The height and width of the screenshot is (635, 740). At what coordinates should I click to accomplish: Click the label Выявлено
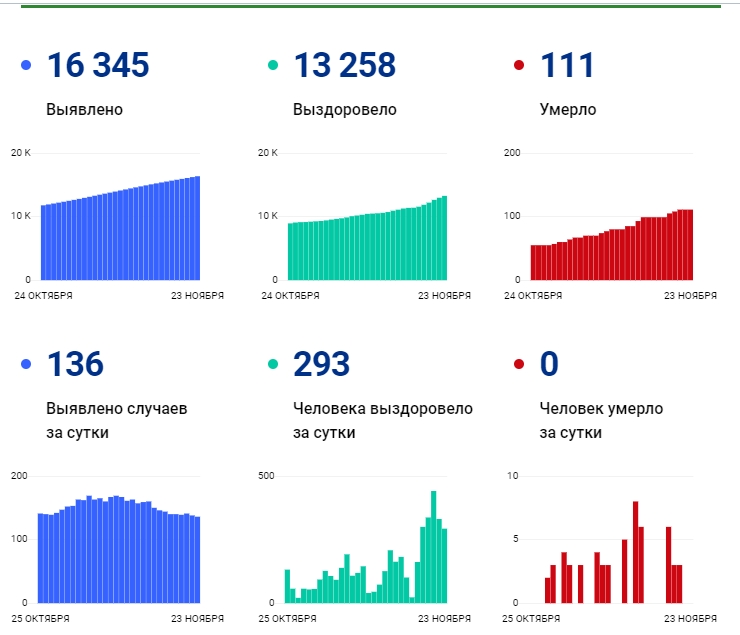[84, 109]
